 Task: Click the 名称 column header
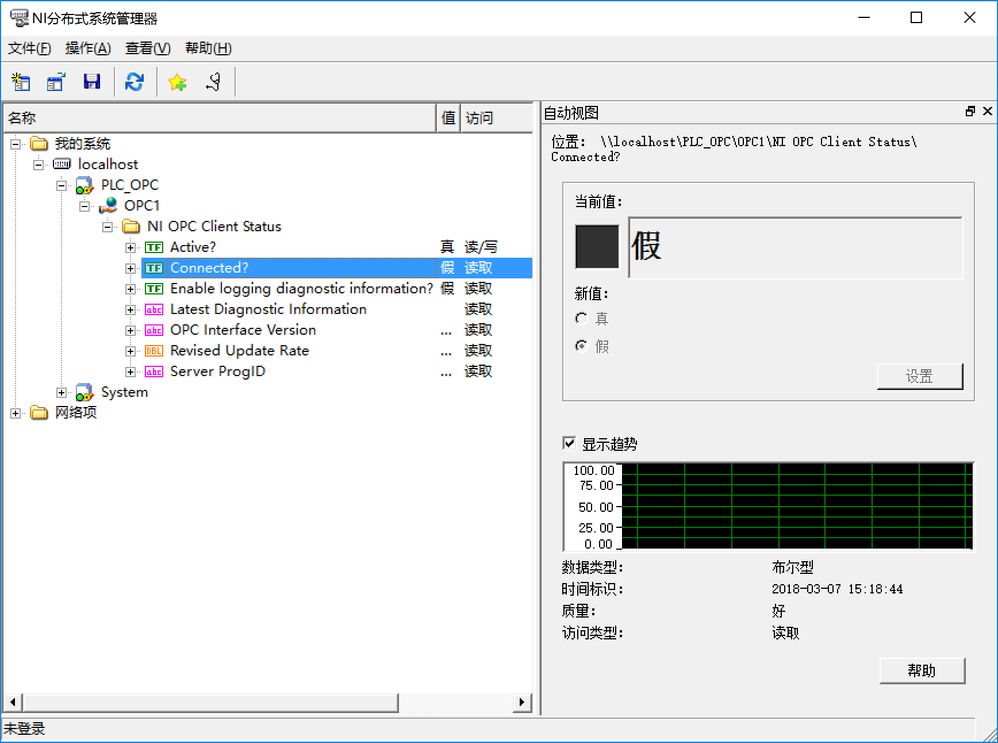[x=220, y=118]
